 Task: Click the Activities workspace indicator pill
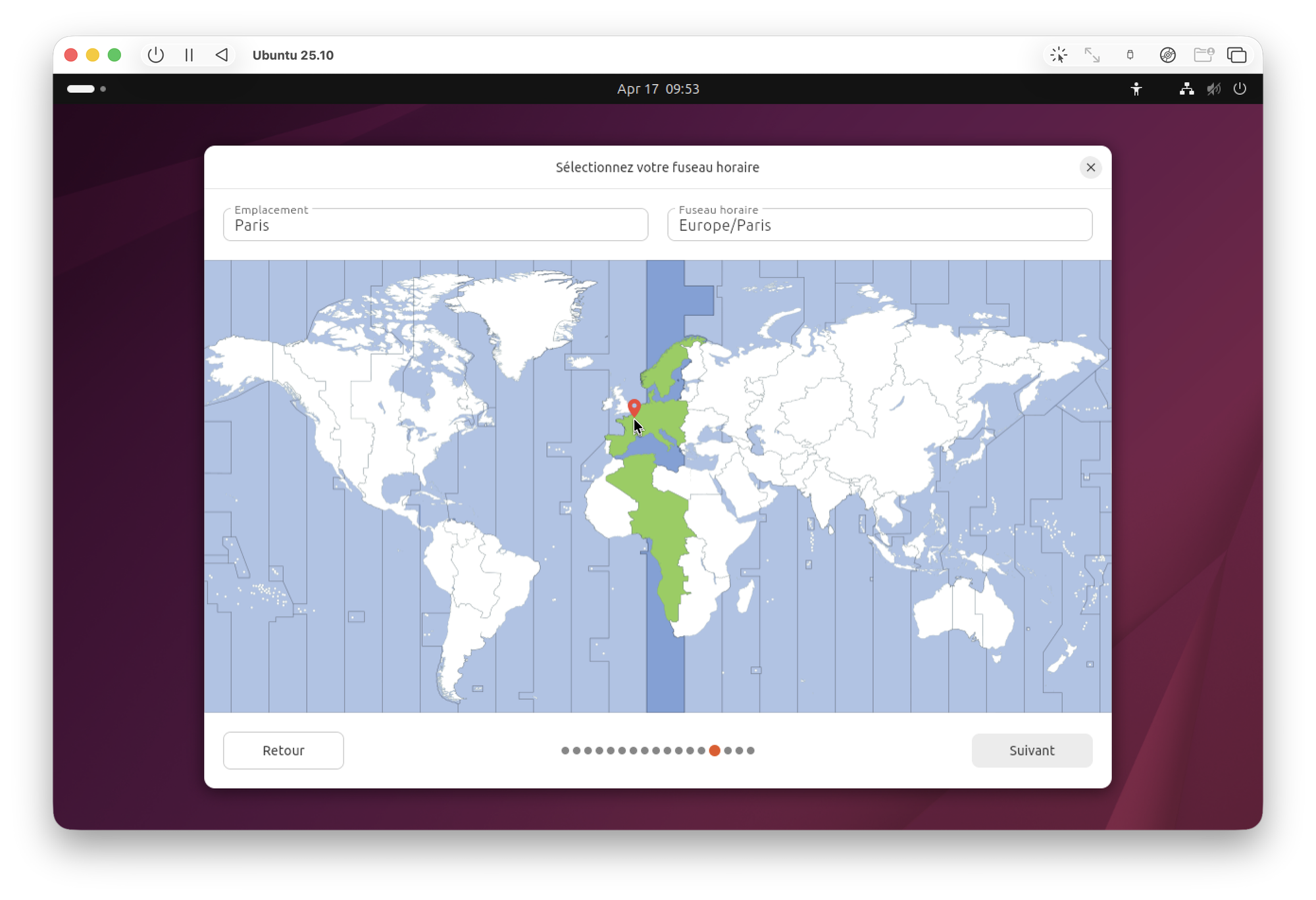coord(81,89)
